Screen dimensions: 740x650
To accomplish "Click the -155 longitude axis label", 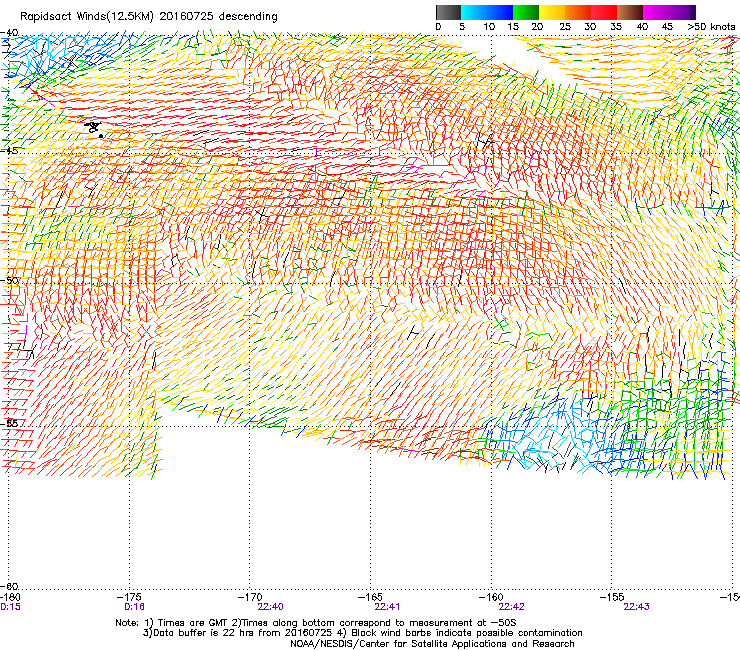I will click(x=612, y=597).
